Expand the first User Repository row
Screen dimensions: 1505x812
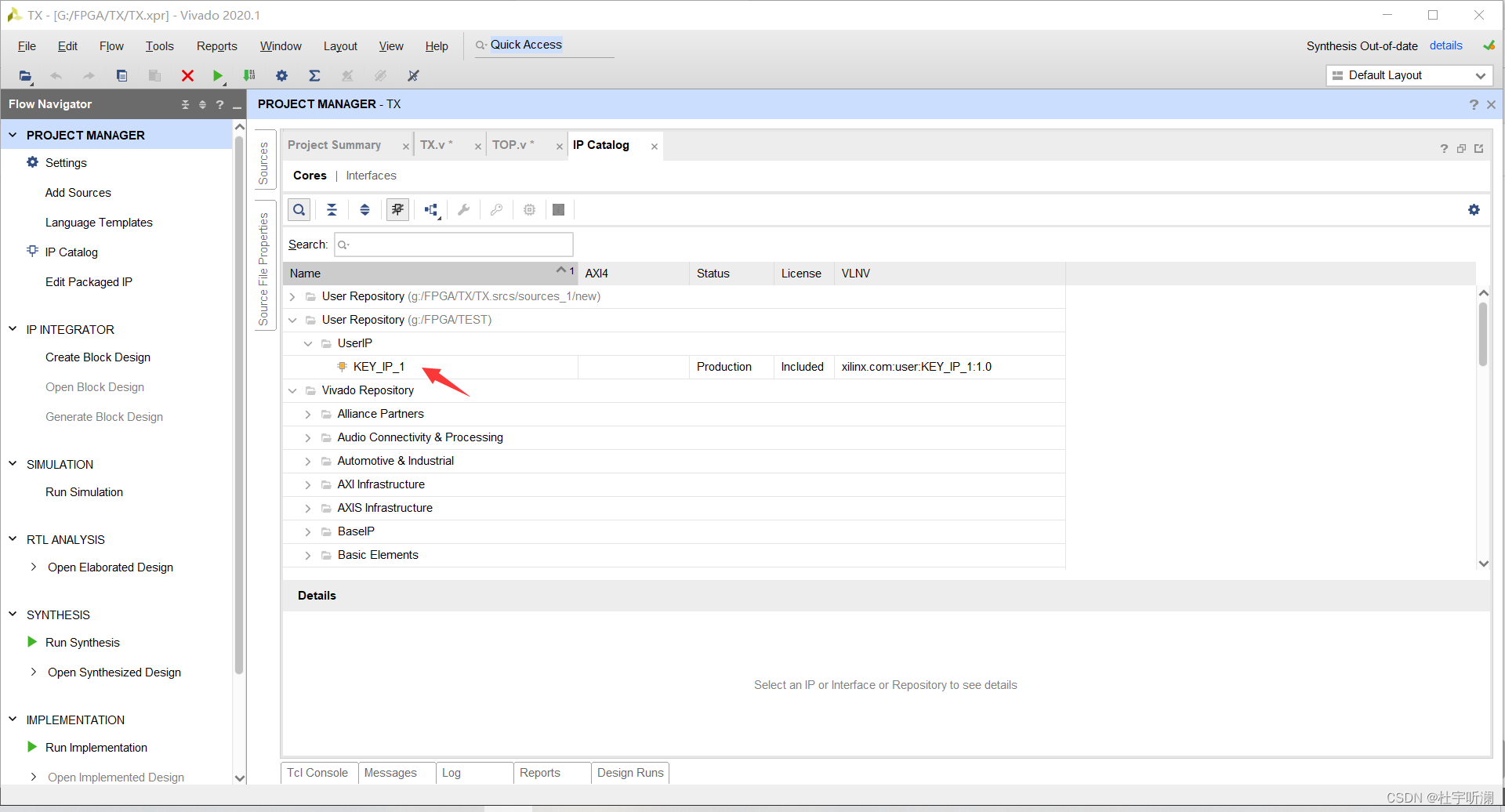(292, 296)
